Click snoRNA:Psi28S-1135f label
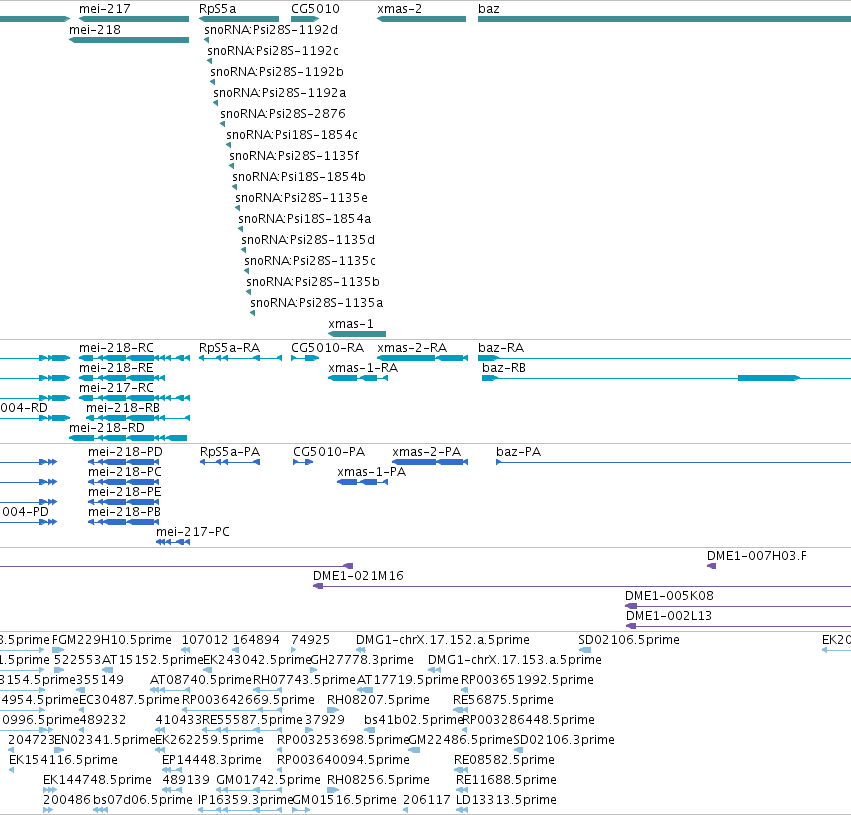The width and height of the screenshot is (851, 815). pos(294,156)
